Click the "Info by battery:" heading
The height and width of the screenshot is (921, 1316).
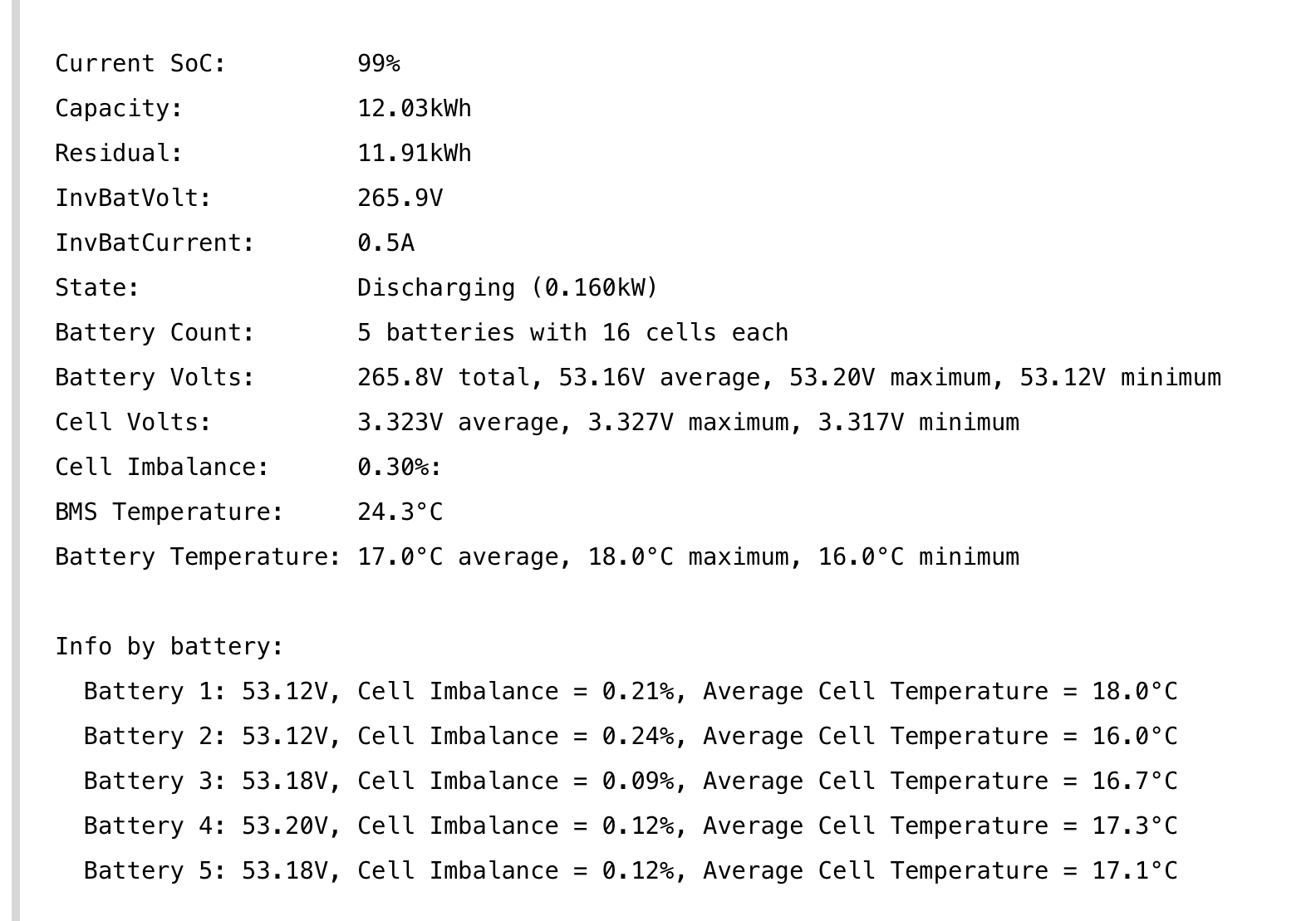pyautogui.click(x=169, y=647)
